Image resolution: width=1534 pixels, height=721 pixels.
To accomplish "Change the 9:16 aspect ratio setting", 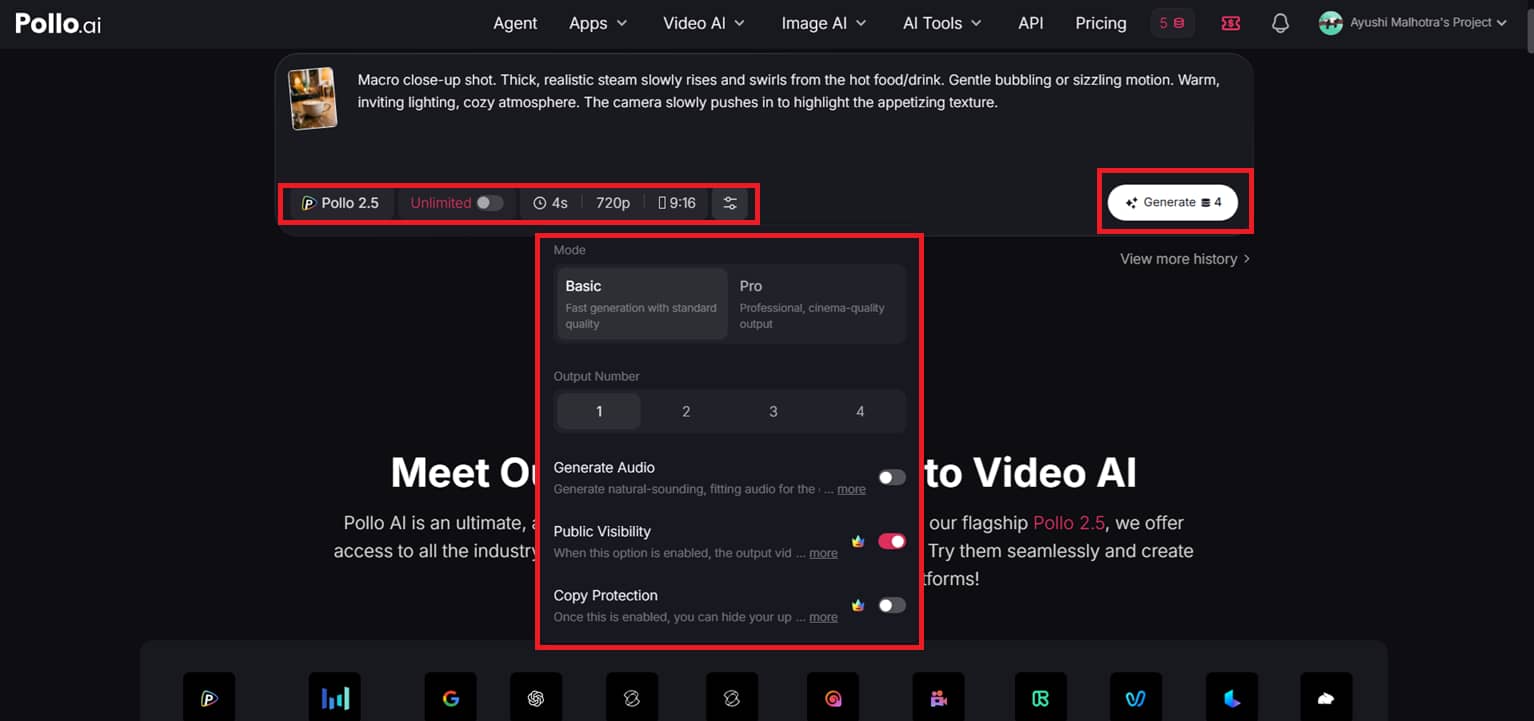I will (677, 203).
